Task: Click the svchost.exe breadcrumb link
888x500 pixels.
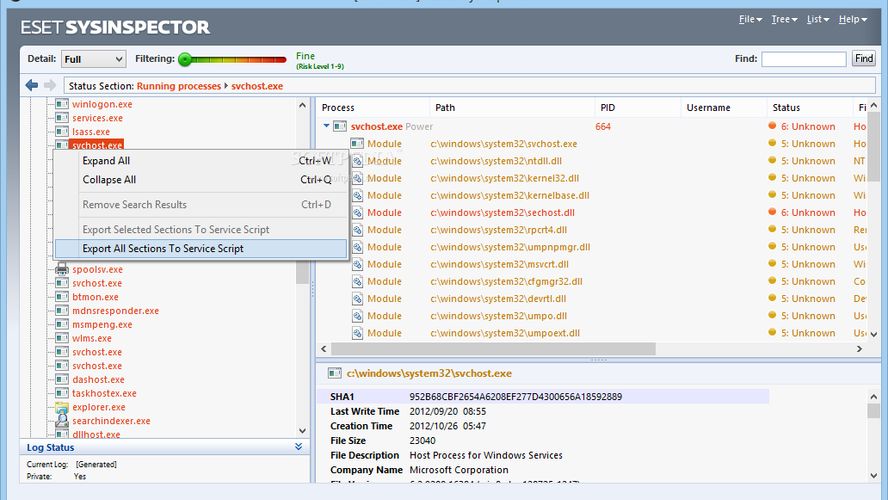Action: pyautogui.click(x=257, y=86)
